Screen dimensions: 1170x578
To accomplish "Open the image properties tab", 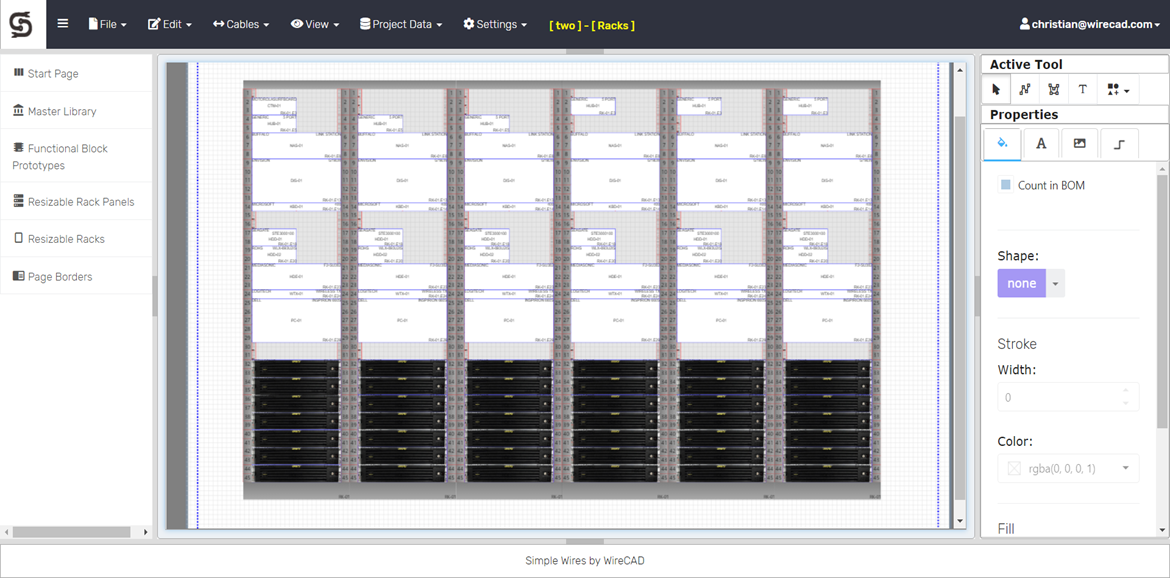I will point(1079,144).
